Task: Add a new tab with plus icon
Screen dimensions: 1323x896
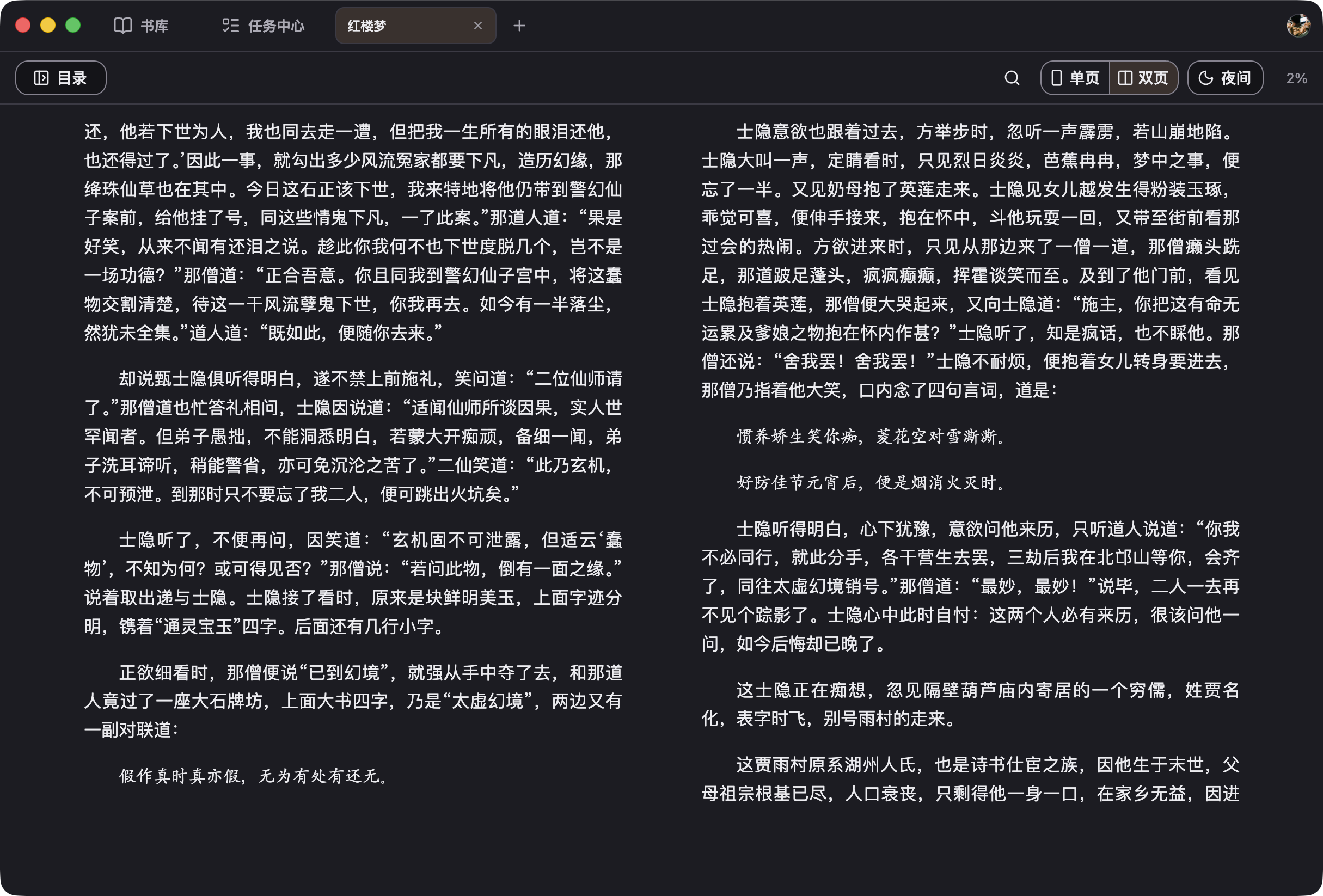Action: click(519, 26)
